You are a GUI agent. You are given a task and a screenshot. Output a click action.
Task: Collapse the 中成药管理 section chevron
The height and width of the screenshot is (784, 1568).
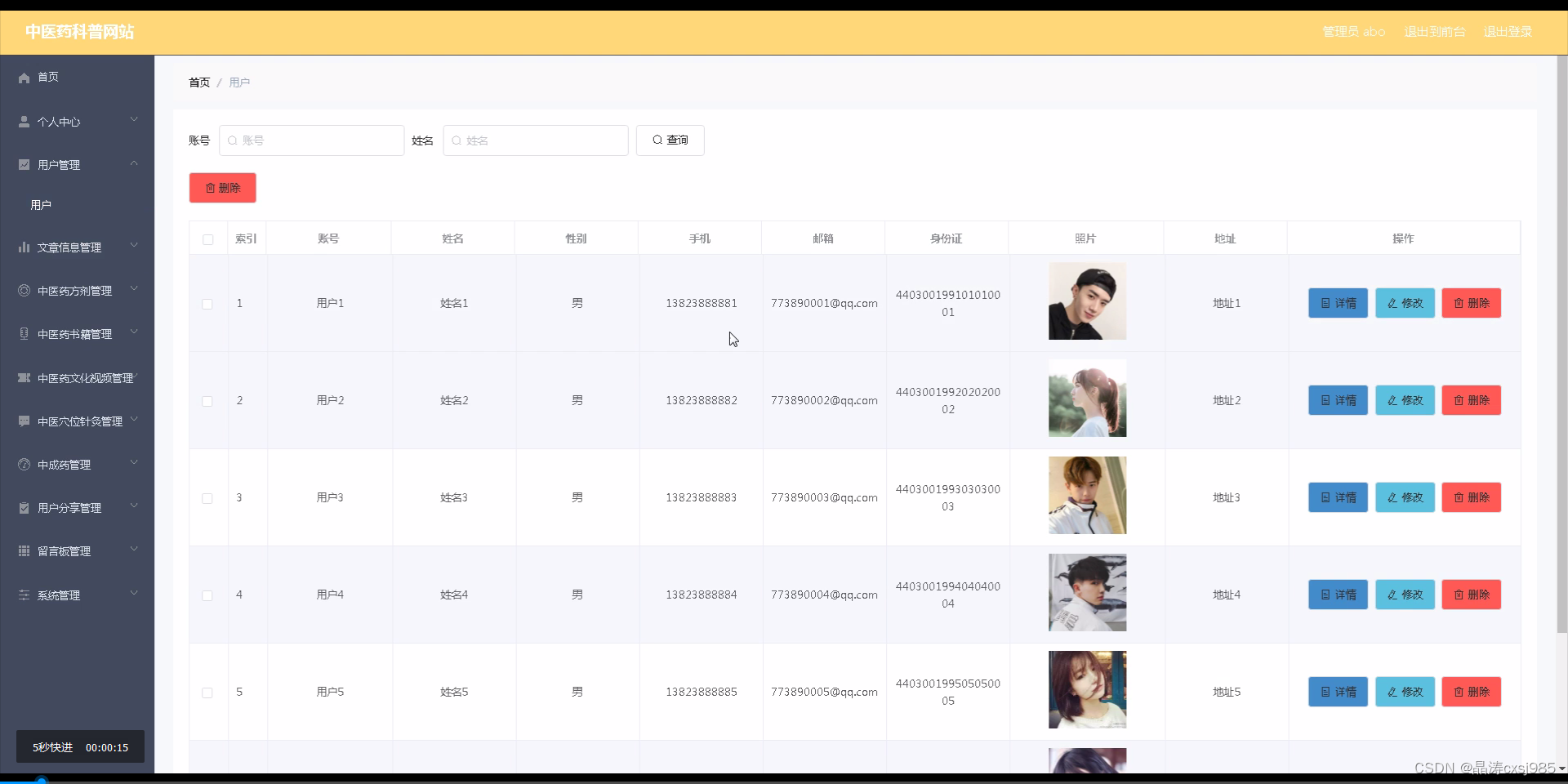[133, 462]
